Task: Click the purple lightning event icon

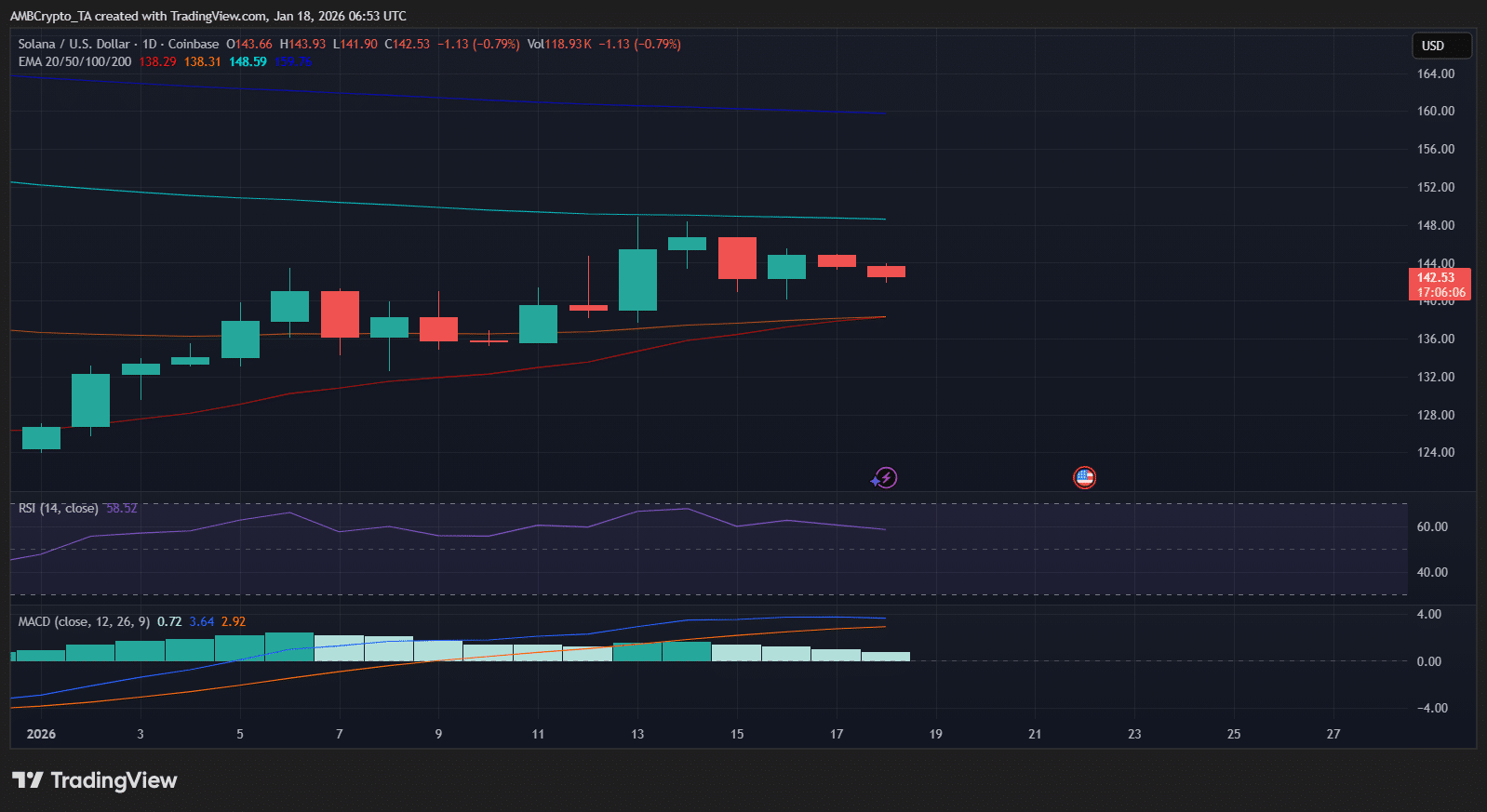Action: coord(885,478)
